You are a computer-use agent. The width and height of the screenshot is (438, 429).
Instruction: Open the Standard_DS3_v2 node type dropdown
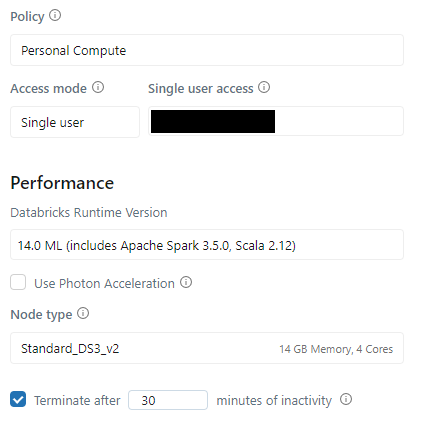tap(207, 348)
